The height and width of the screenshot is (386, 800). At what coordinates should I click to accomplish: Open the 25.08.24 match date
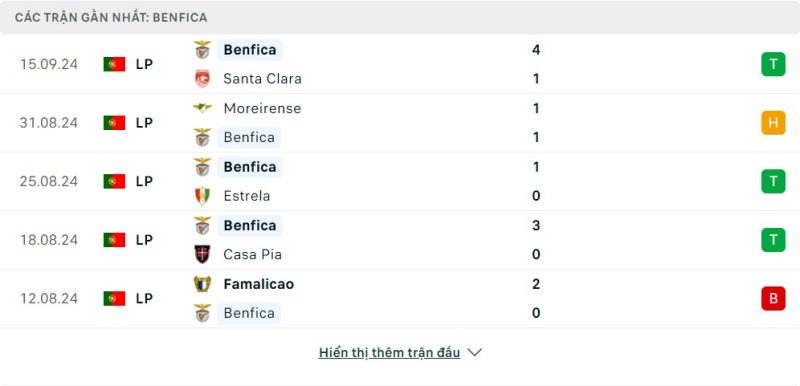pyautogui.click(x=49, y=181)
